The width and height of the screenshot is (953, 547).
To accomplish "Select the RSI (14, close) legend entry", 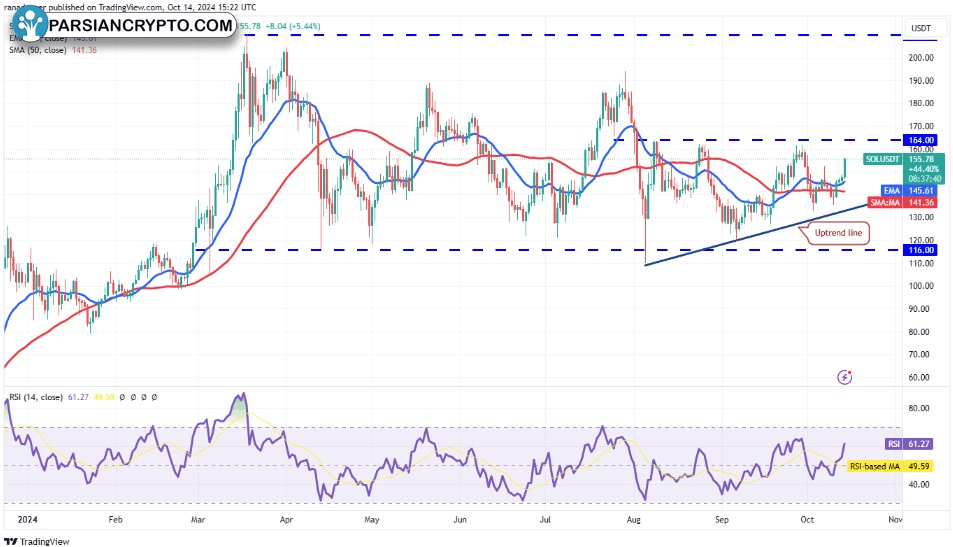I will (x=36, y=397).
